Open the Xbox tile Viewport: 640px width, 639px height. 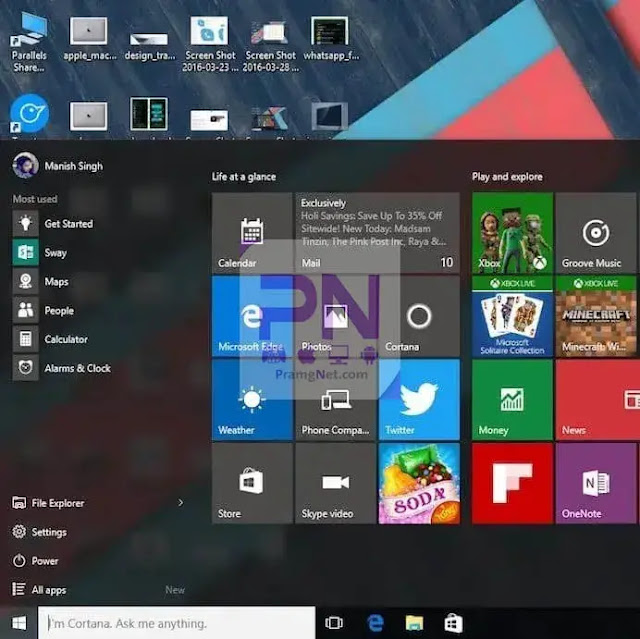[512, 233]
